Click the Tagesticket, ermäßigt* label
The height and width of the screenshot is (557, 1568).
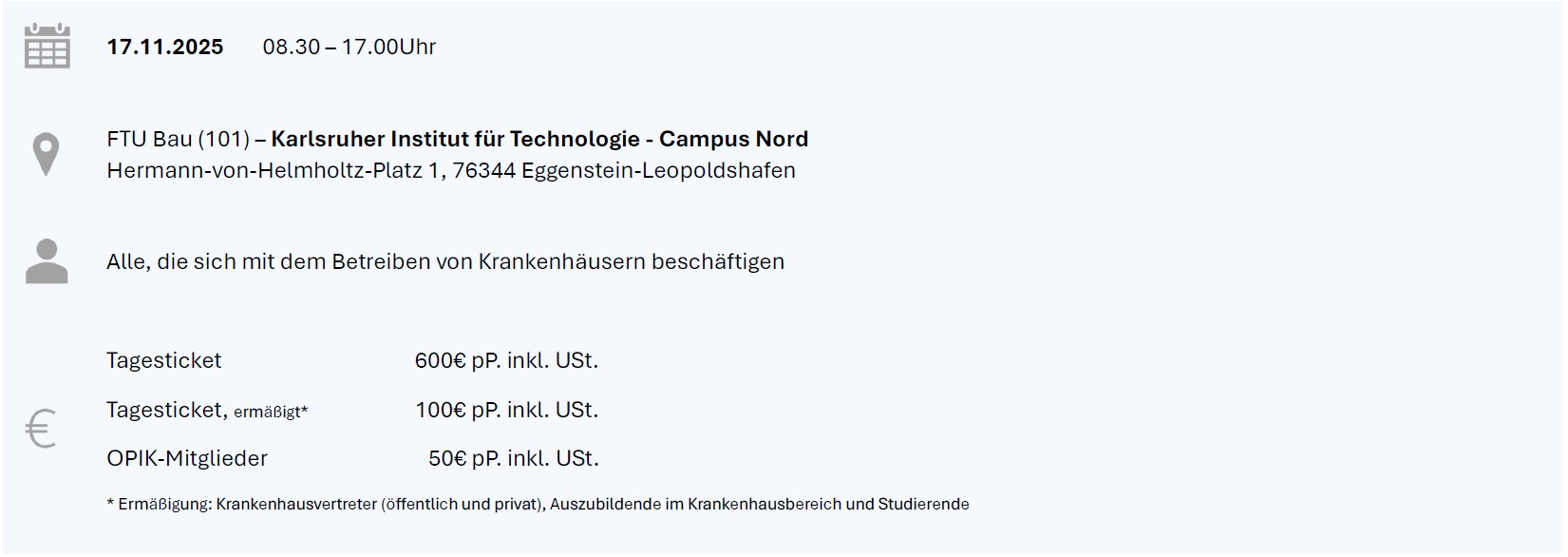(x=207, y=411)
